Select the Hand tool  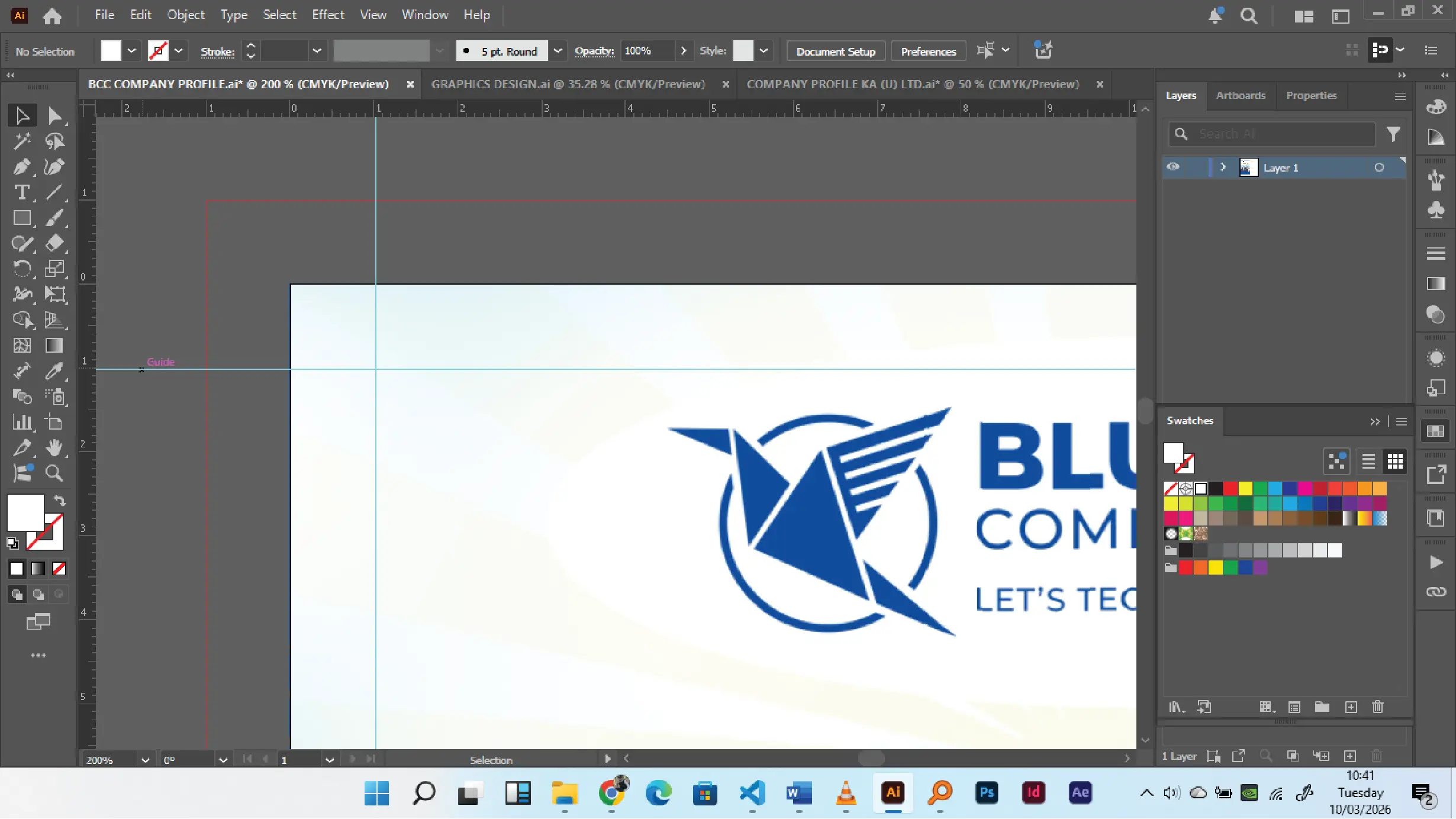(54, 447)
